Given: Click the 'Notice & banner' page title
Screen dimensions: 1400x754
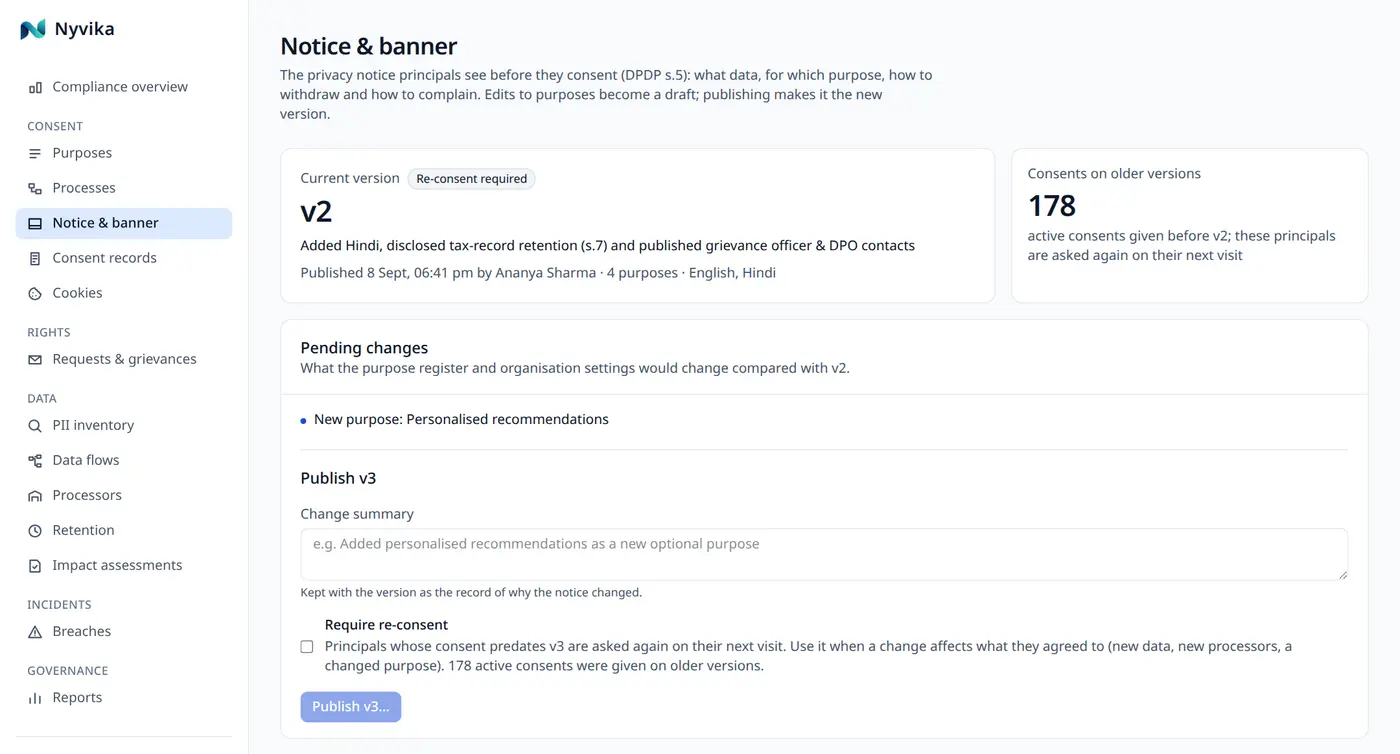Looking at the screenshot, I should tap(369, 46).
